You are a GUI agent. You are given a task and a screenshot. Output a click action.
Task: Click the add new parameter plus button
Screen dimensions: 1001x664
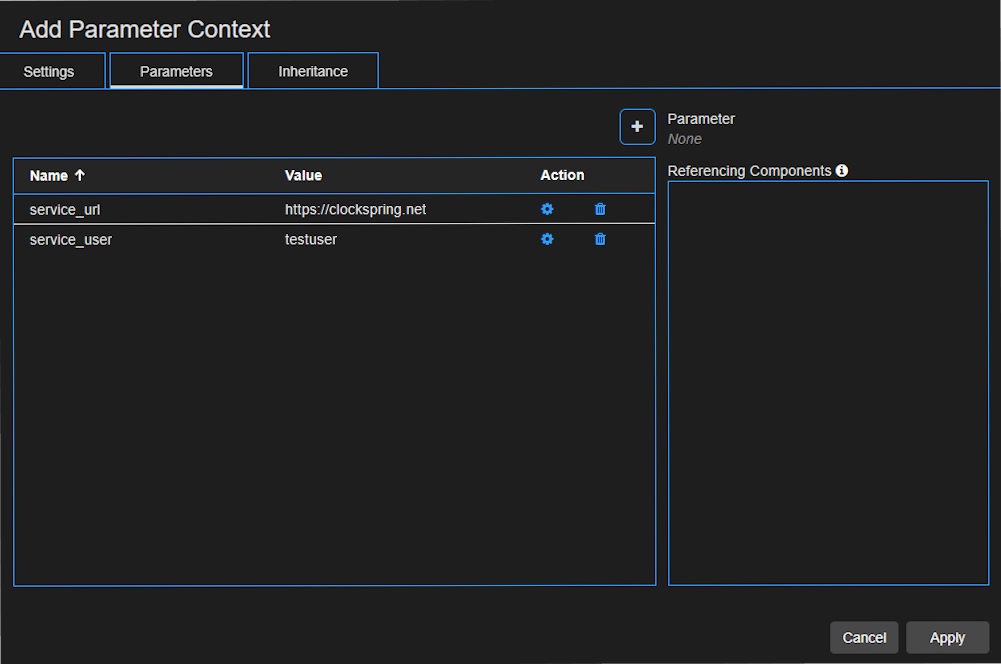pos(637,126)
